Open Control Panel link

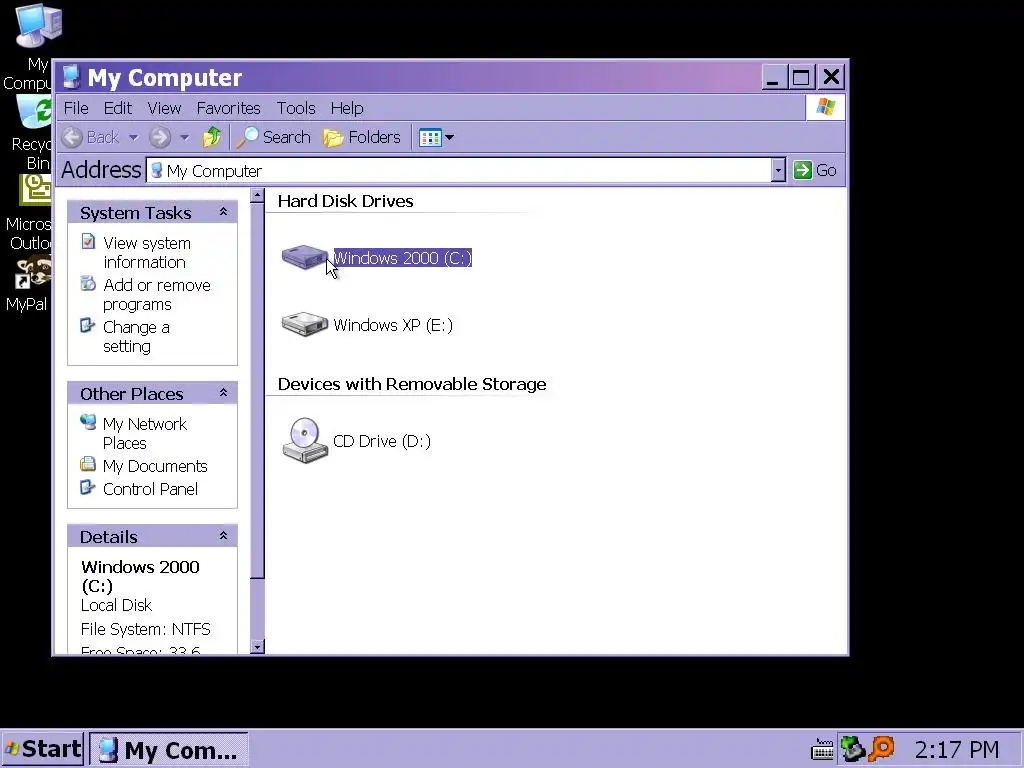(150, 488)
